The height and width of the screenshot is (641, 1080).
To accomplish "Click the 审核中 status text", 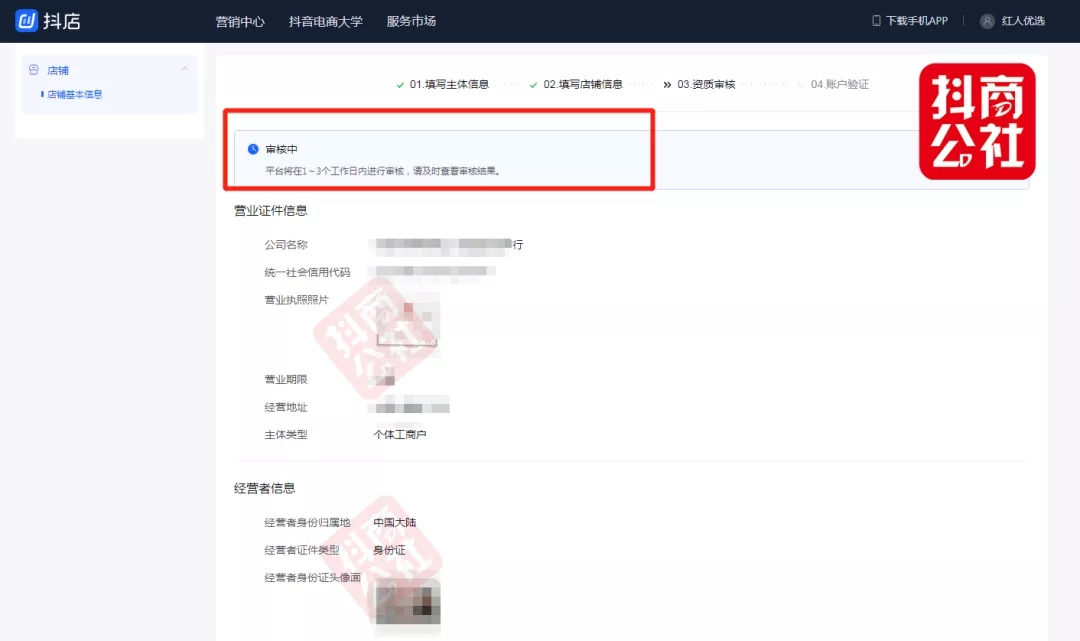I will [281, 149].
